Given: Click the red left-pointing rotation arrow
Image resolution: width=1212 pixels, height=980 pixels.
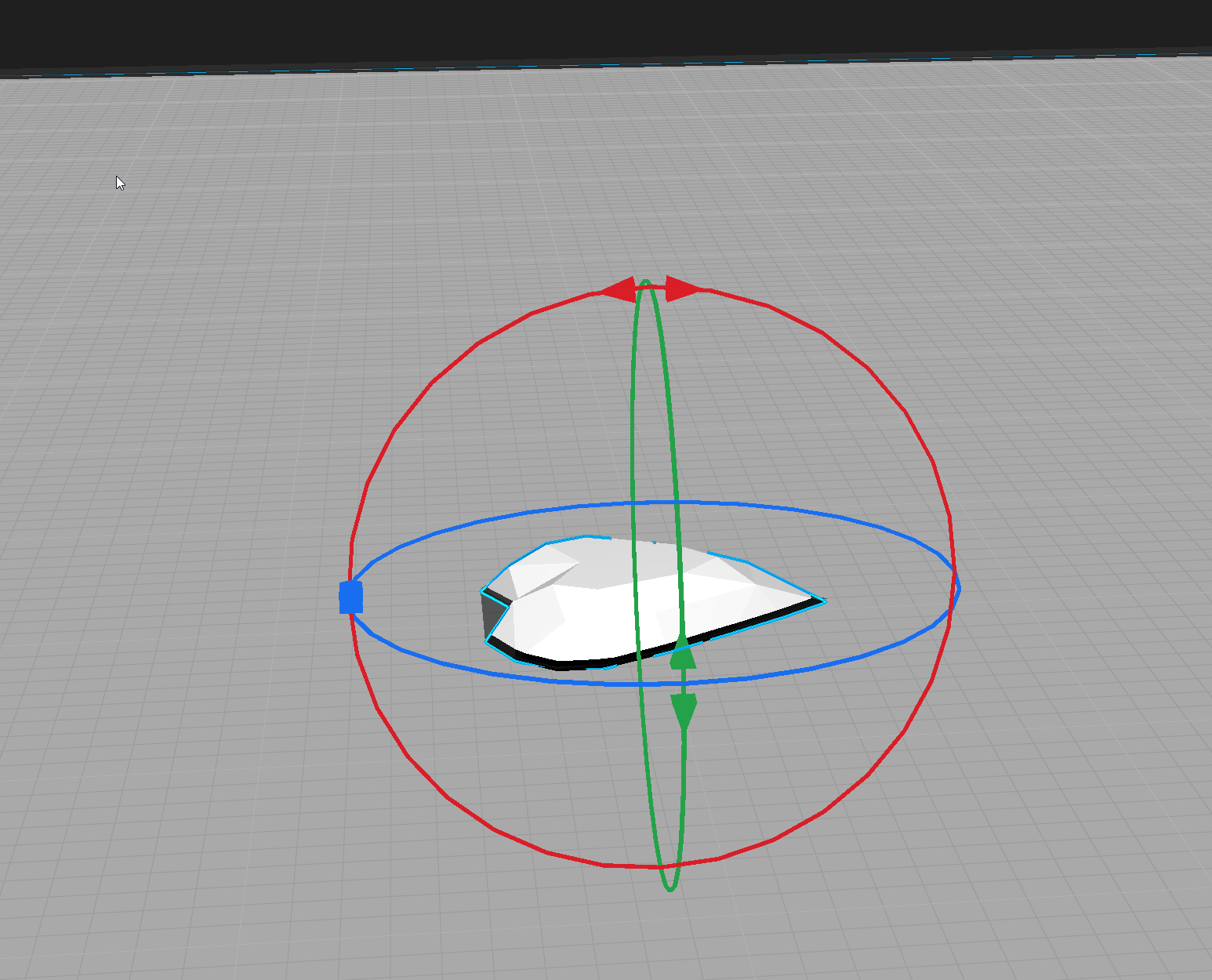Looking at the screenshot, I should point(618,290).
